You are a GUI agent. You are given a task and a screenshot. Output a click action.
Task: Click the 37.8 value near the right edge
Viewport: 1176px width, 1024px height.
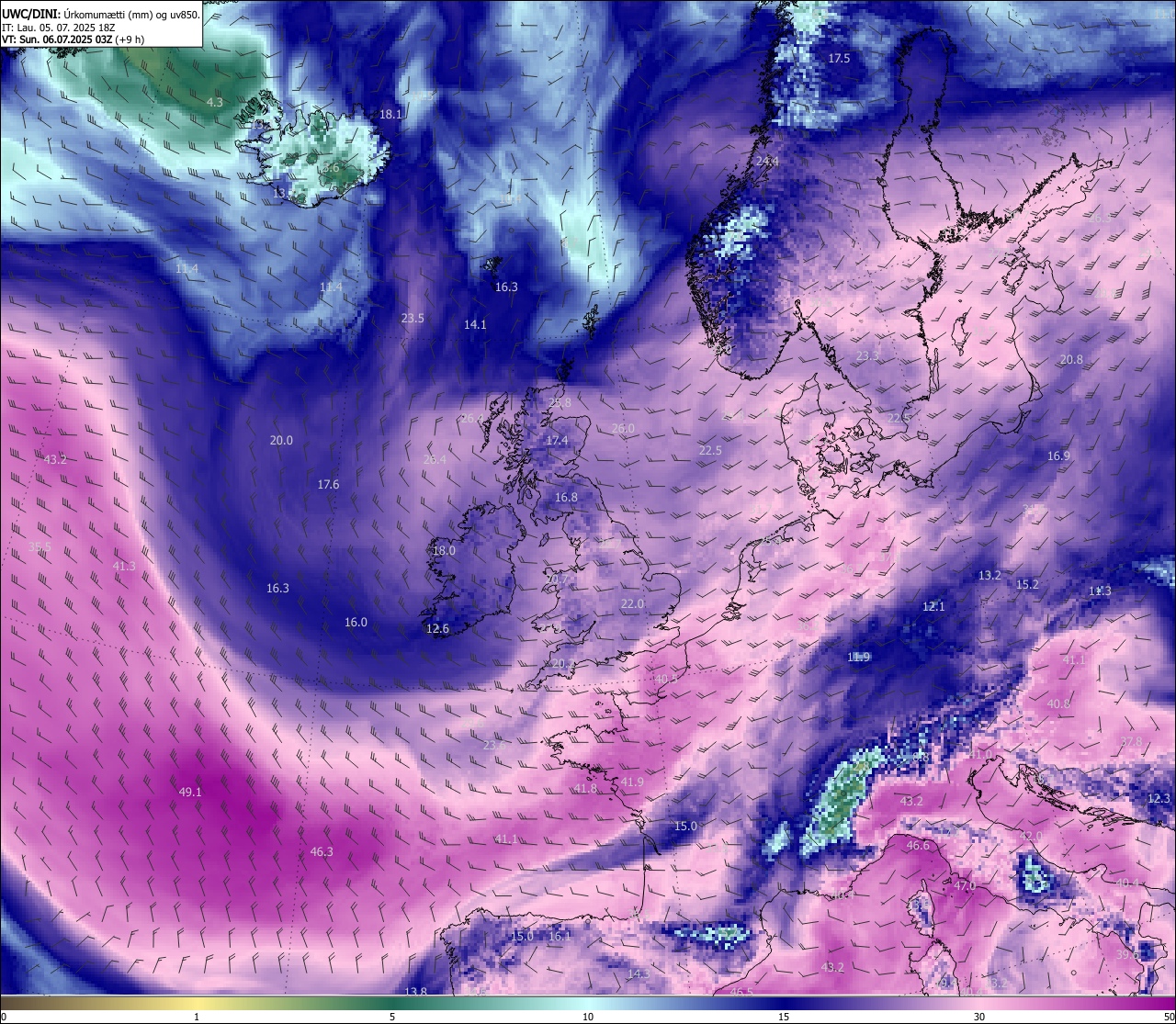click(x=1131, y=741)
